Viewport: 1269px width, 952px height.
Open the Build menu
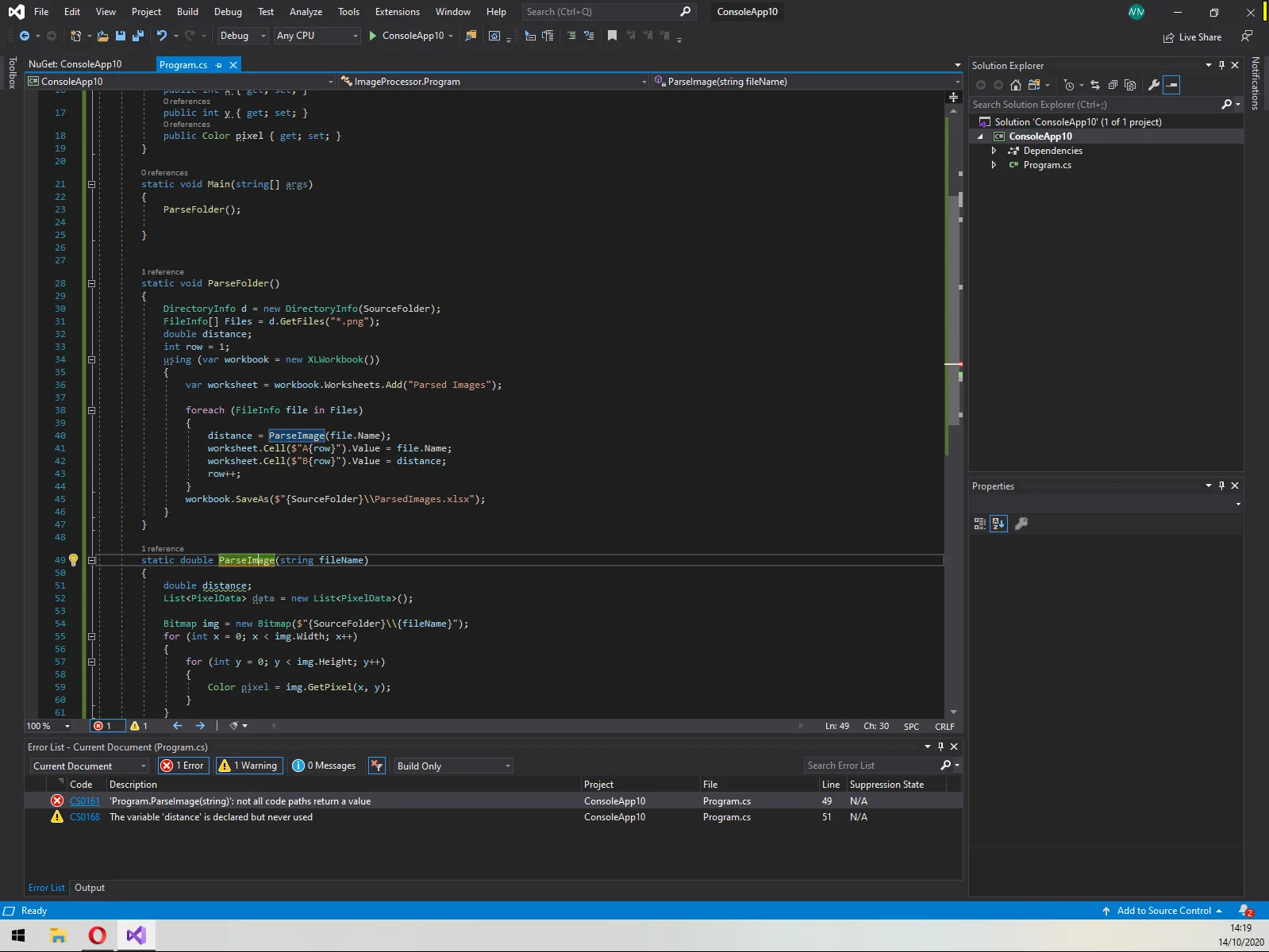click(187, 12)
